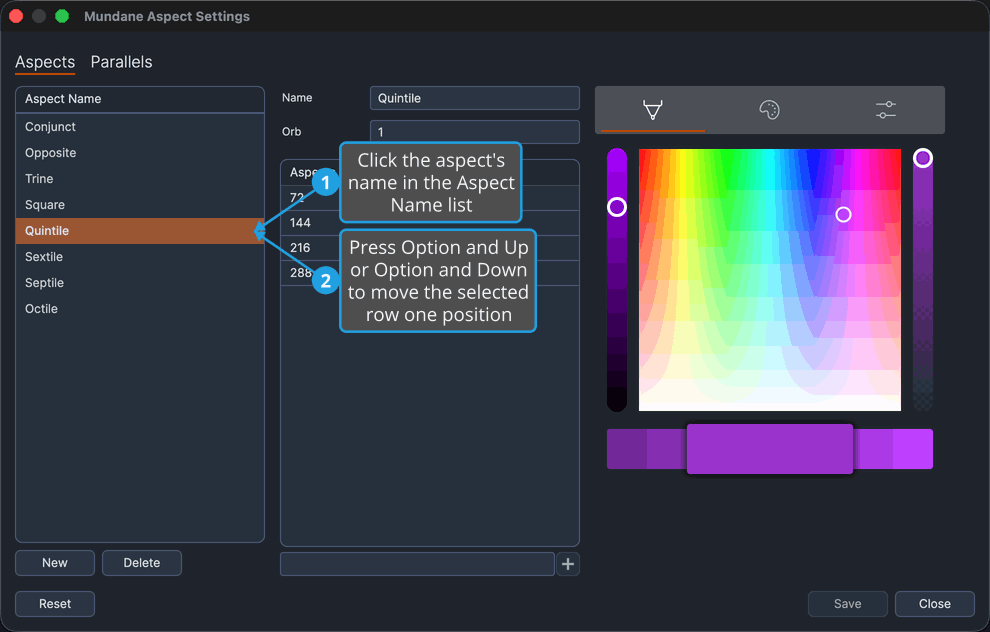This screenshot has width=990, height=632.
Task: Click the green zoom window button
Action: tap(62, 16)
